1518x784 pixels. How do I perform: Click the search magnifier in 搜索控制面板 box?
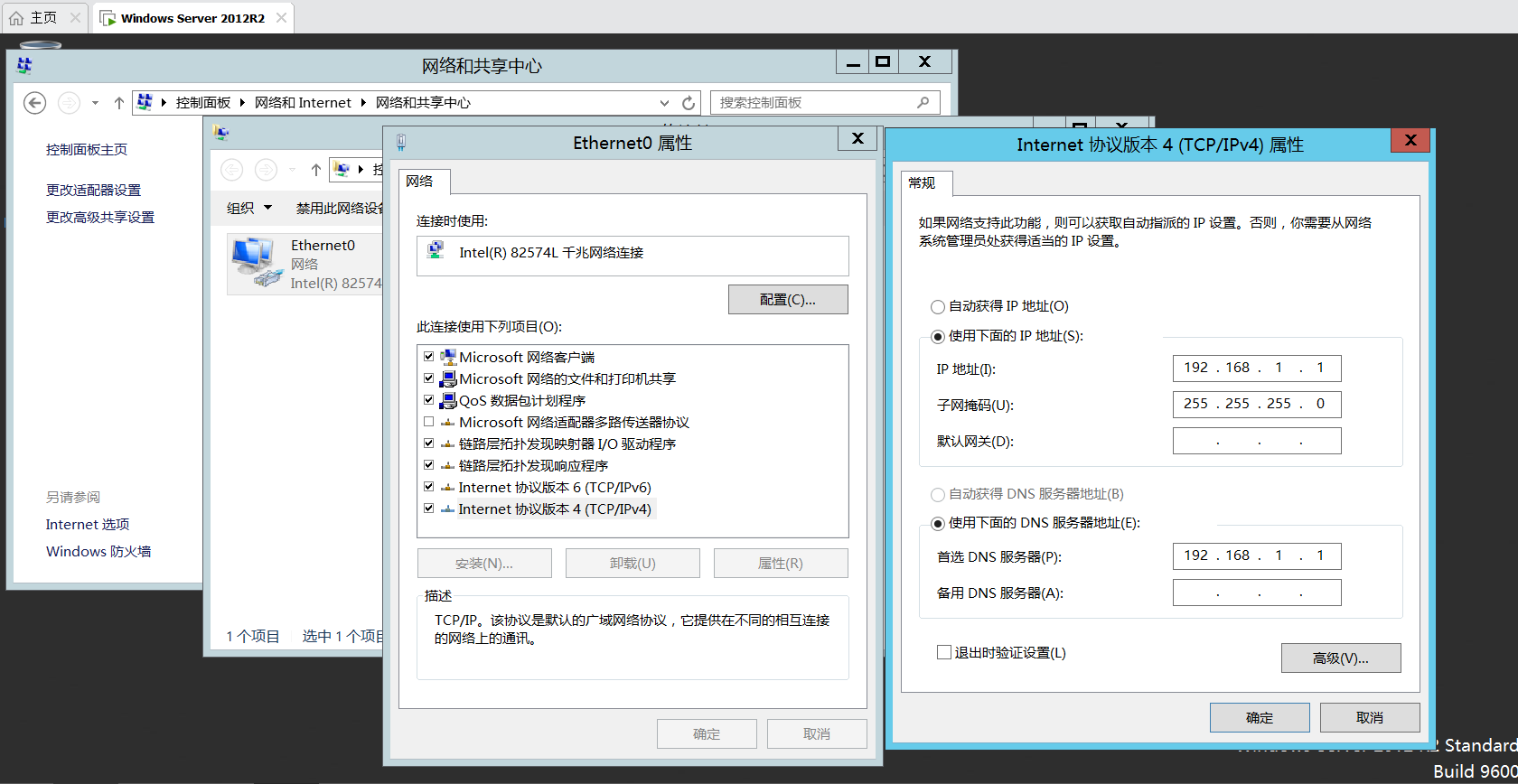(923, 103)
